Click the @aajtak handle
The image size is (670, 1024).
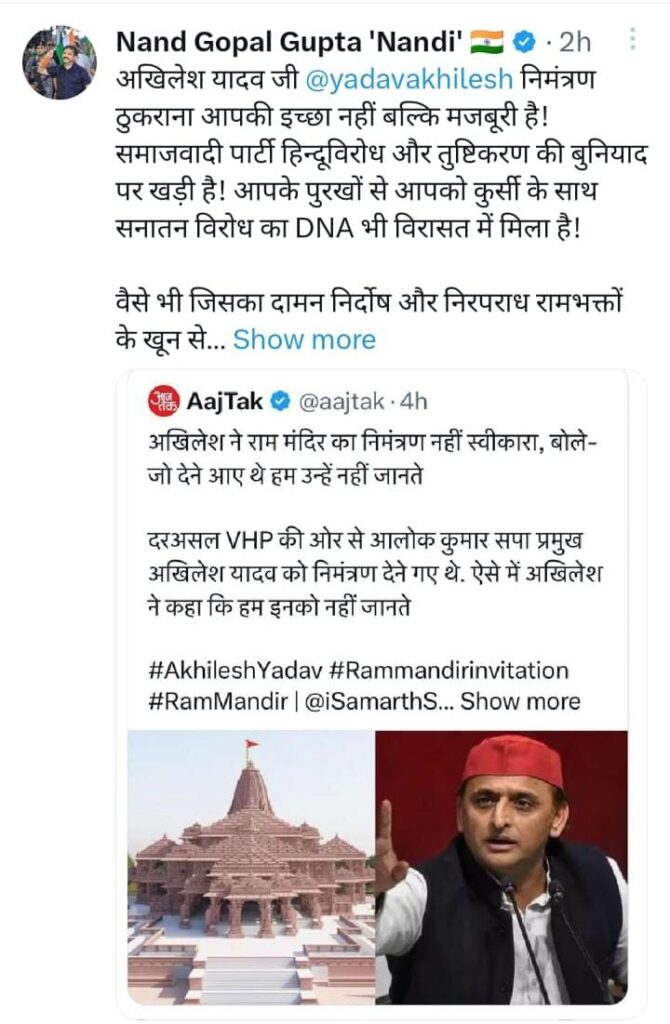coord(342,402)
